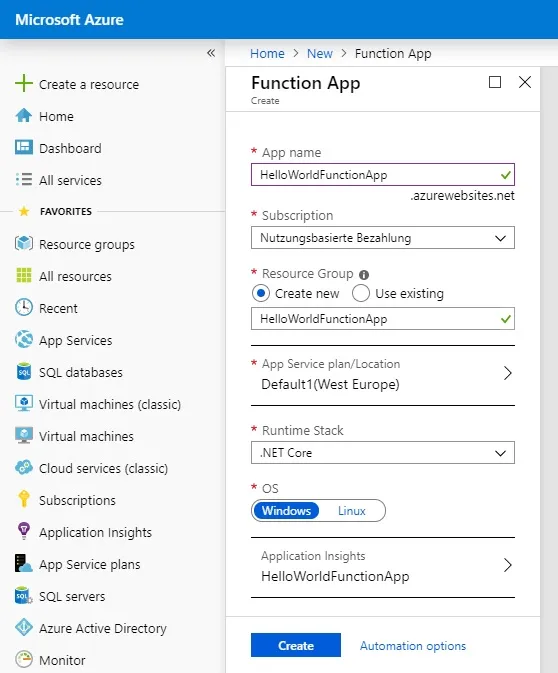The image size is (558, 673).
Task: Click the Resource Group info icon
Action: [364, 275]
